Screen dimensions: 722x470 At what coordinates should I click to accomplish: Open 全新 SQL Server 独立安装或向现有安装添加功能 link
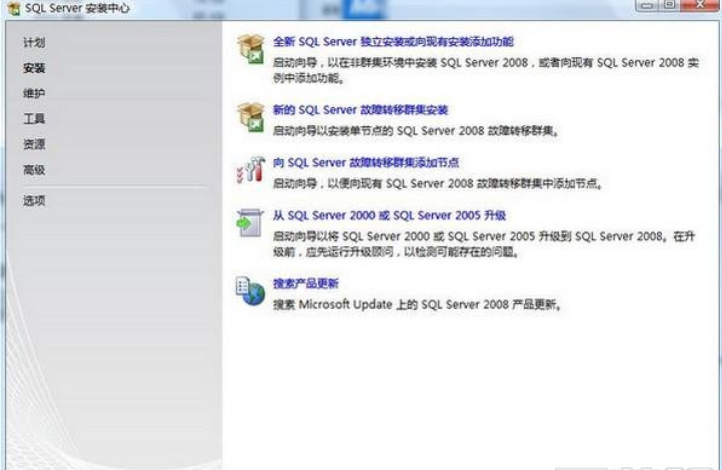(x=393, y=42)
